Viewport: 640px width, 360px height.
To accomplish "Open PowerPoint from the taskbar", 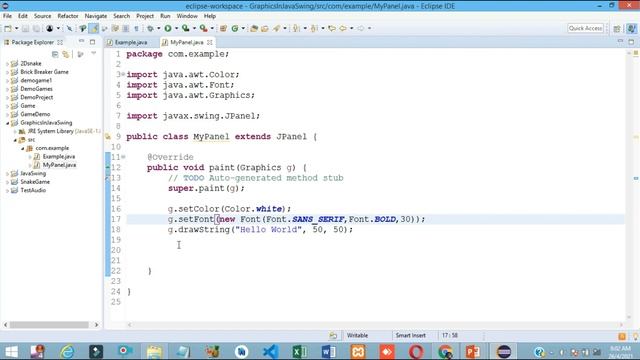I will [473, 351].
